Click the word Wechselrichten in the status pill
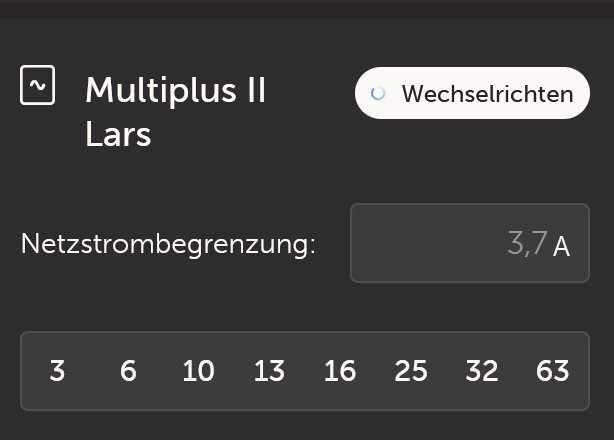Image resolution: width=614 pixels, height=440 pixels. coord(487,94)
